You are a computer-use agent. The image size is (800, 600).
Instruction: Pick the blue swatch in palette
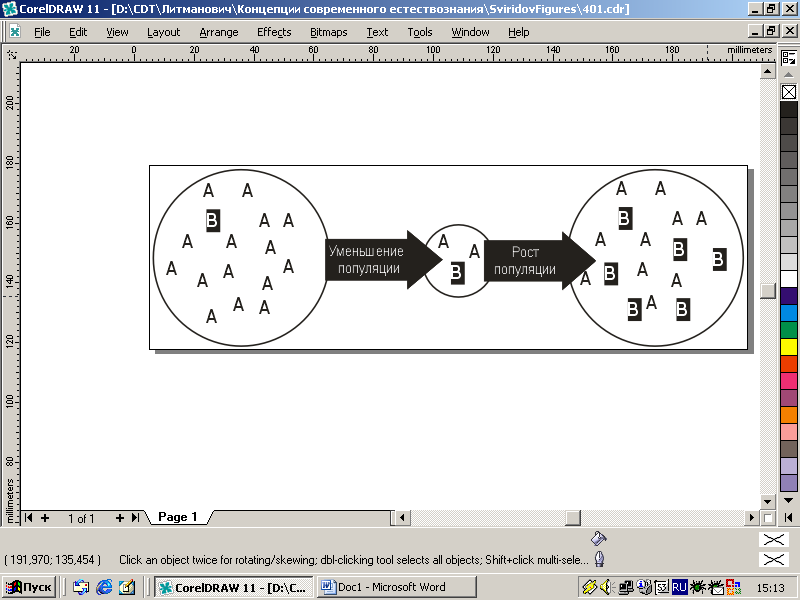click(788, 313)
